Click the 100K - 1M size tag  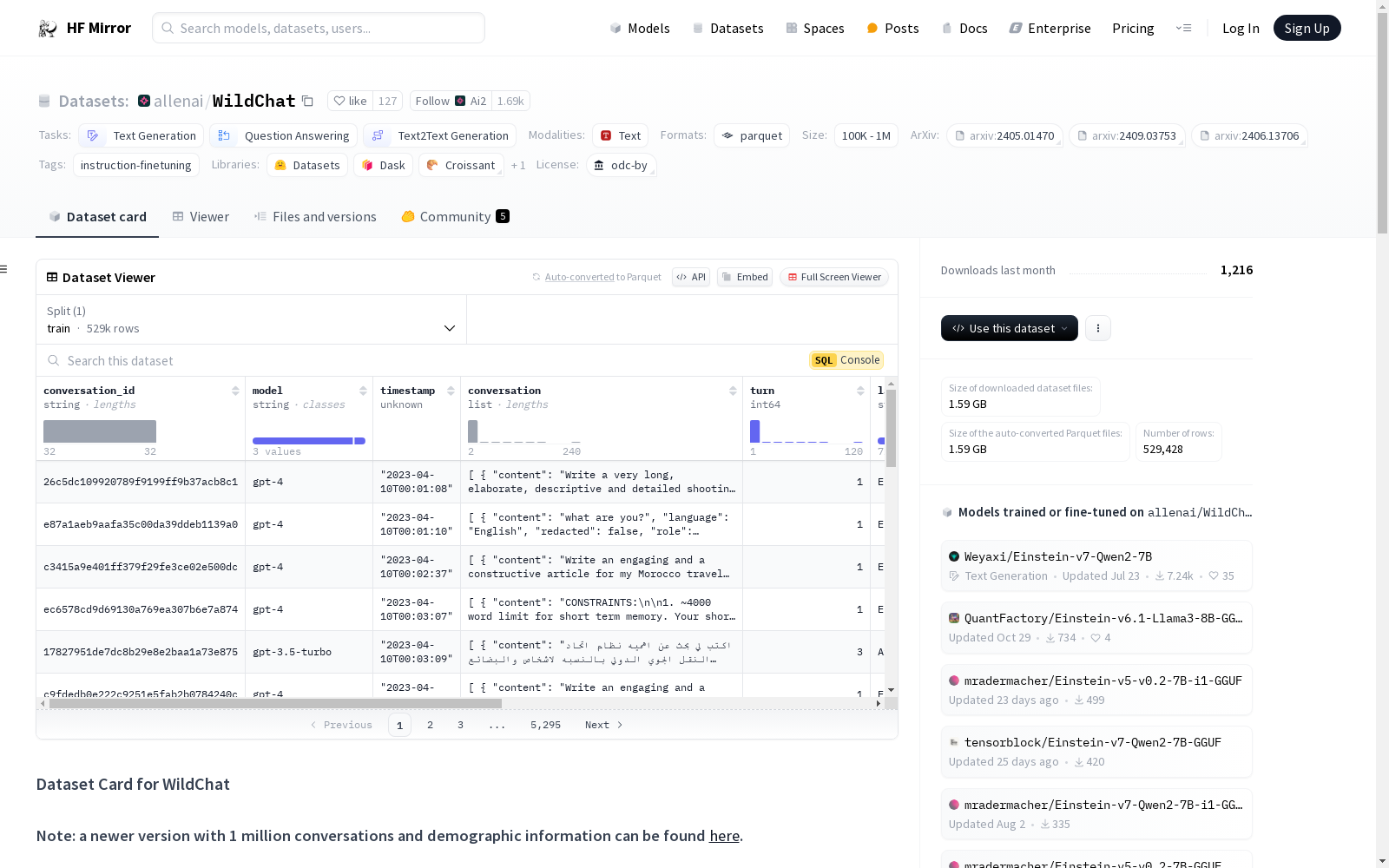pos(866,135)
